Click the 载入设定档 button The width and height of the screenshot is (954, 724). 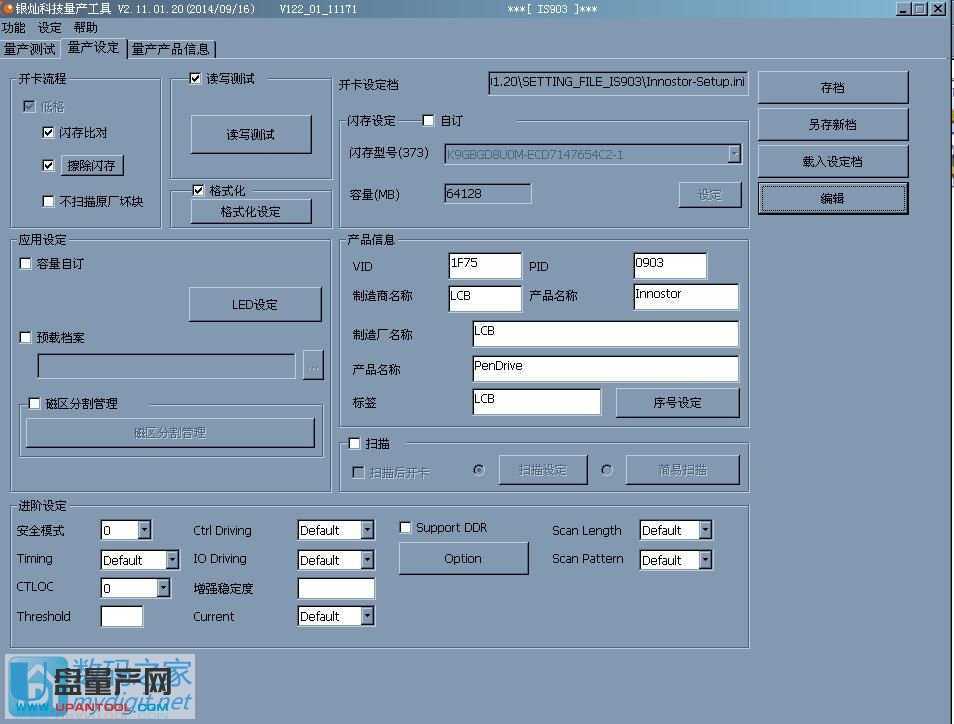click(x=832, y=161)
